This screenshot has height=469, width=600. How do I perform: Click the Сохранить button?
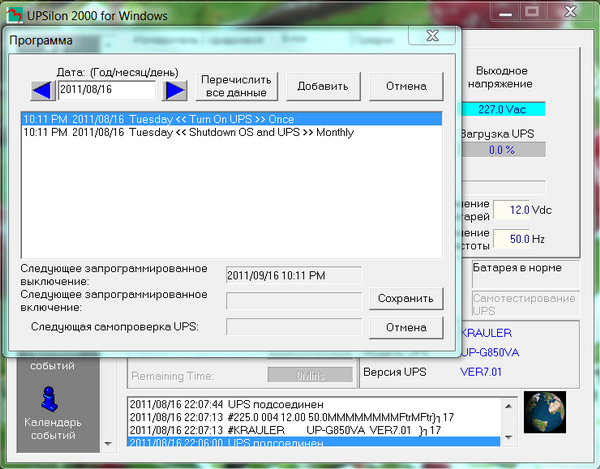406,299
